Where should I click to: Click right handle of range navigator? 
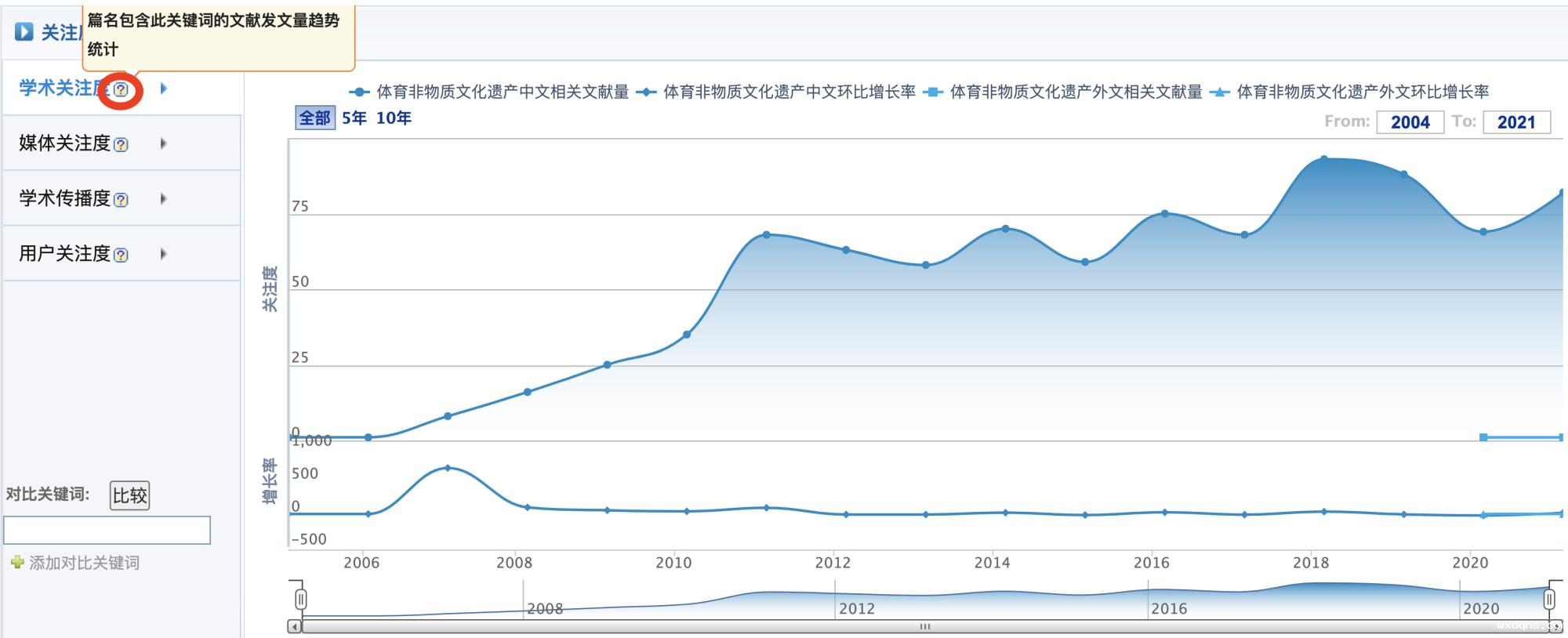[x=1549, y=600]
